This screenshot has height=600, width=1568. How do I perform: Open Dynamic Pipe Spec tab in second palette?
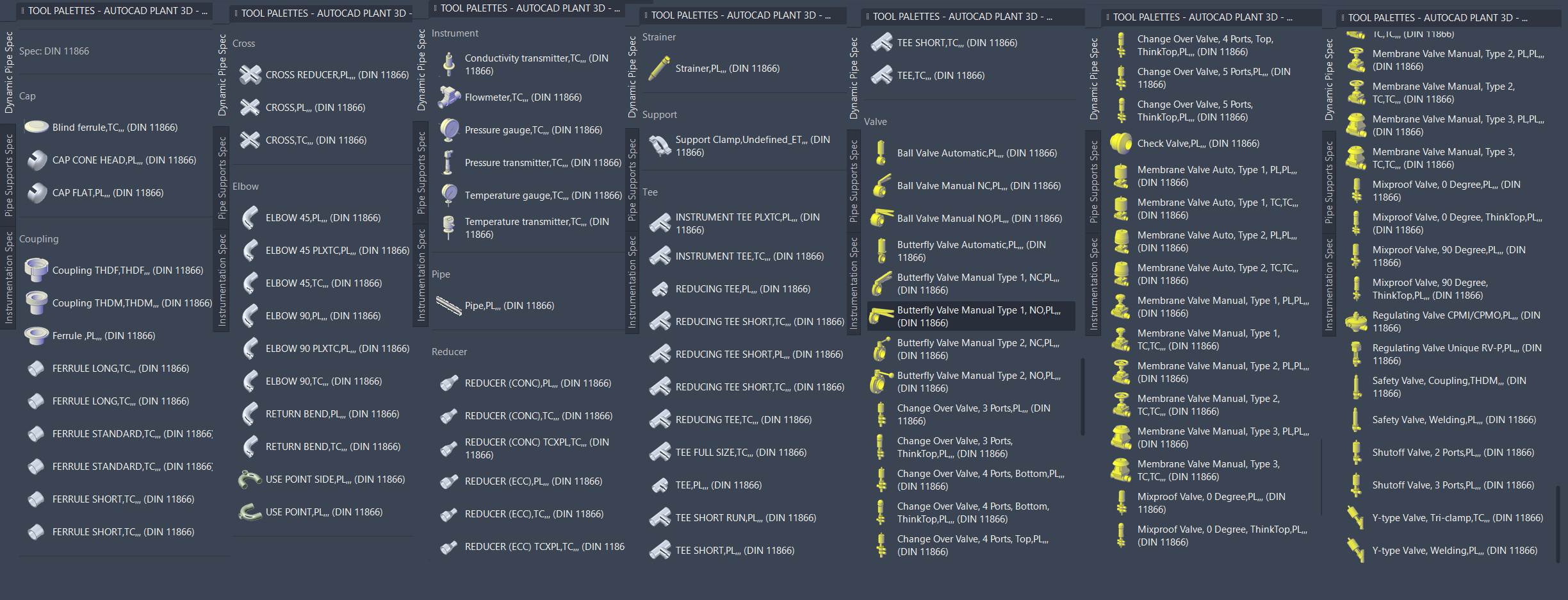coord(222,75)
